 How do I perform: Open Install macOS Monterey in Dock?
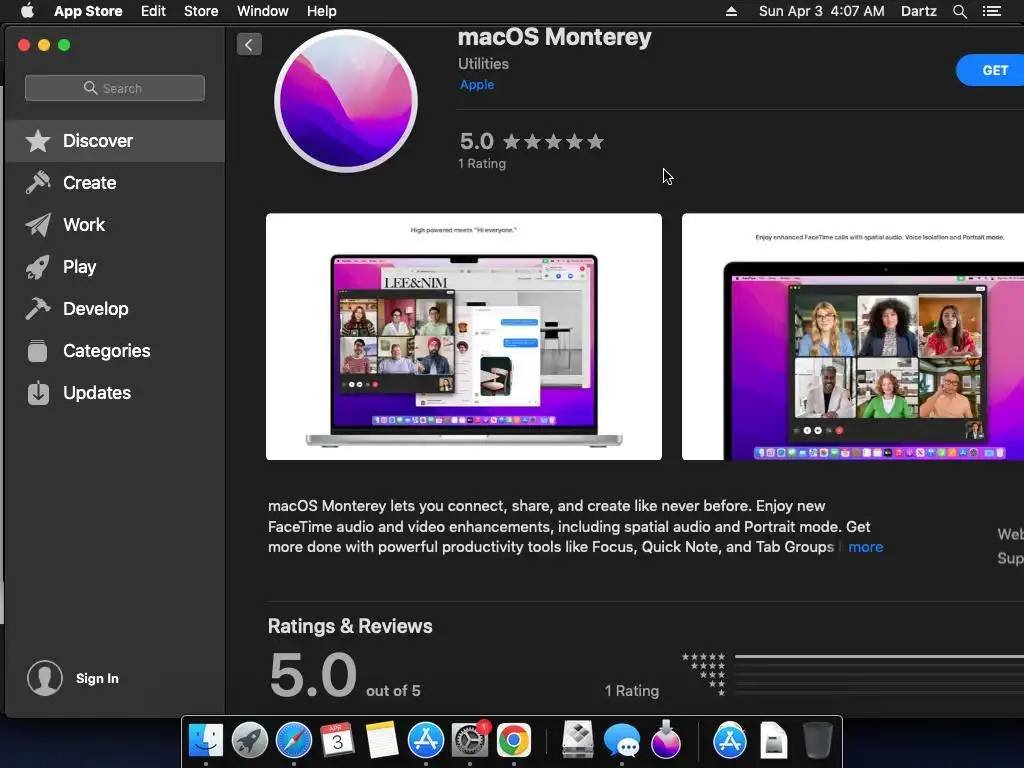click(665, 740)
